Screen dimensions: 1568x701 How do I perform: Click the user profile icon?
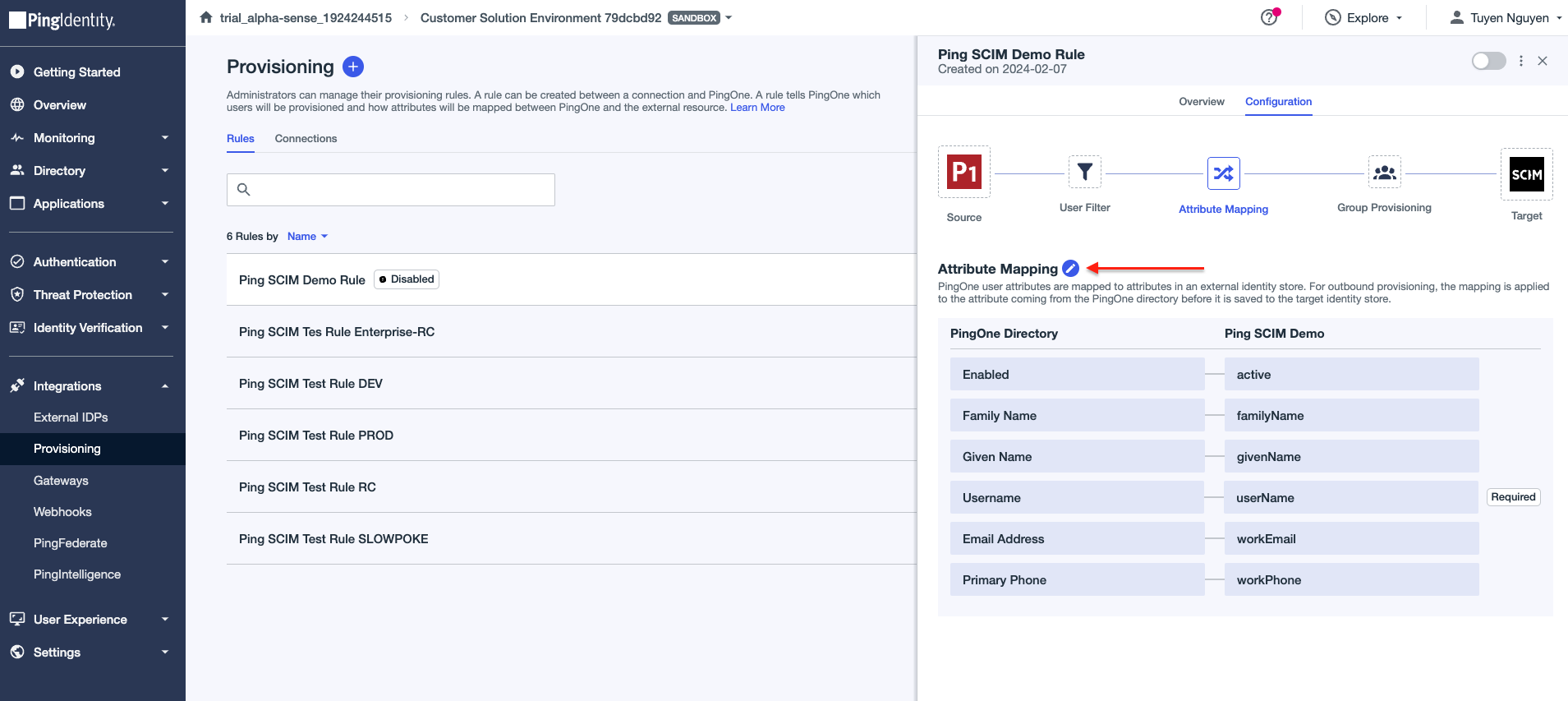coord(1456,17)
